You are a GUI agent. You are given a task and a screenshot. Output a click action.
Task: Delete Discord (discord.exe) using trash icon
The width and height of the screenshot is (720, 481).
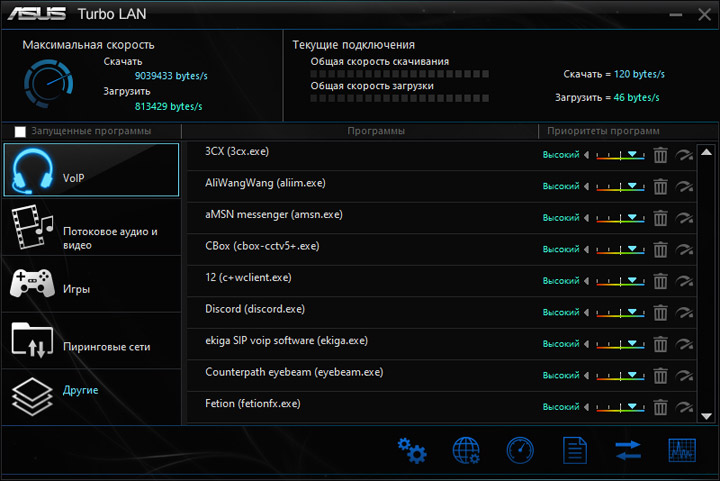coord(660,313)
